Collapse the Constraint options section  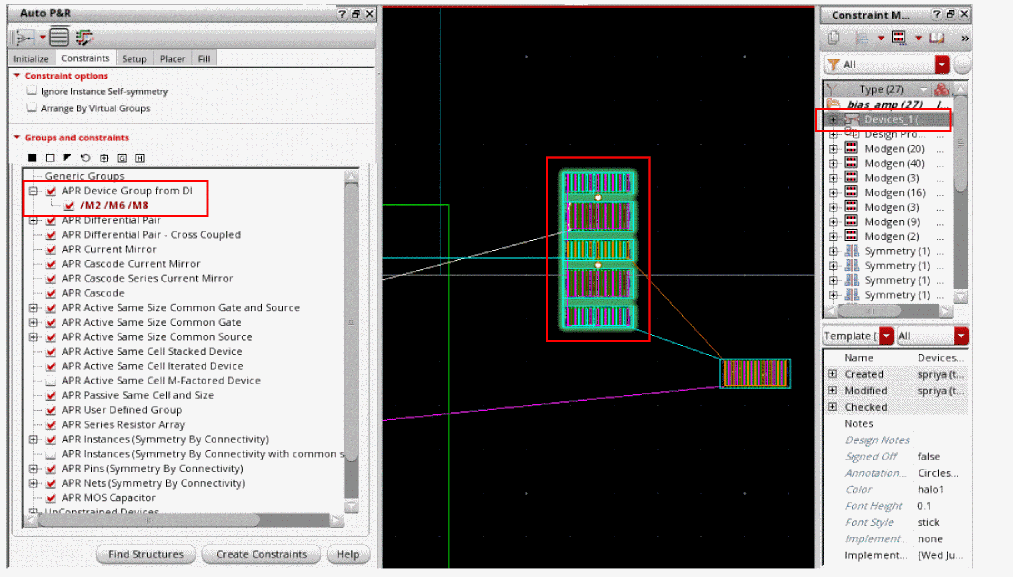(17, 76)
